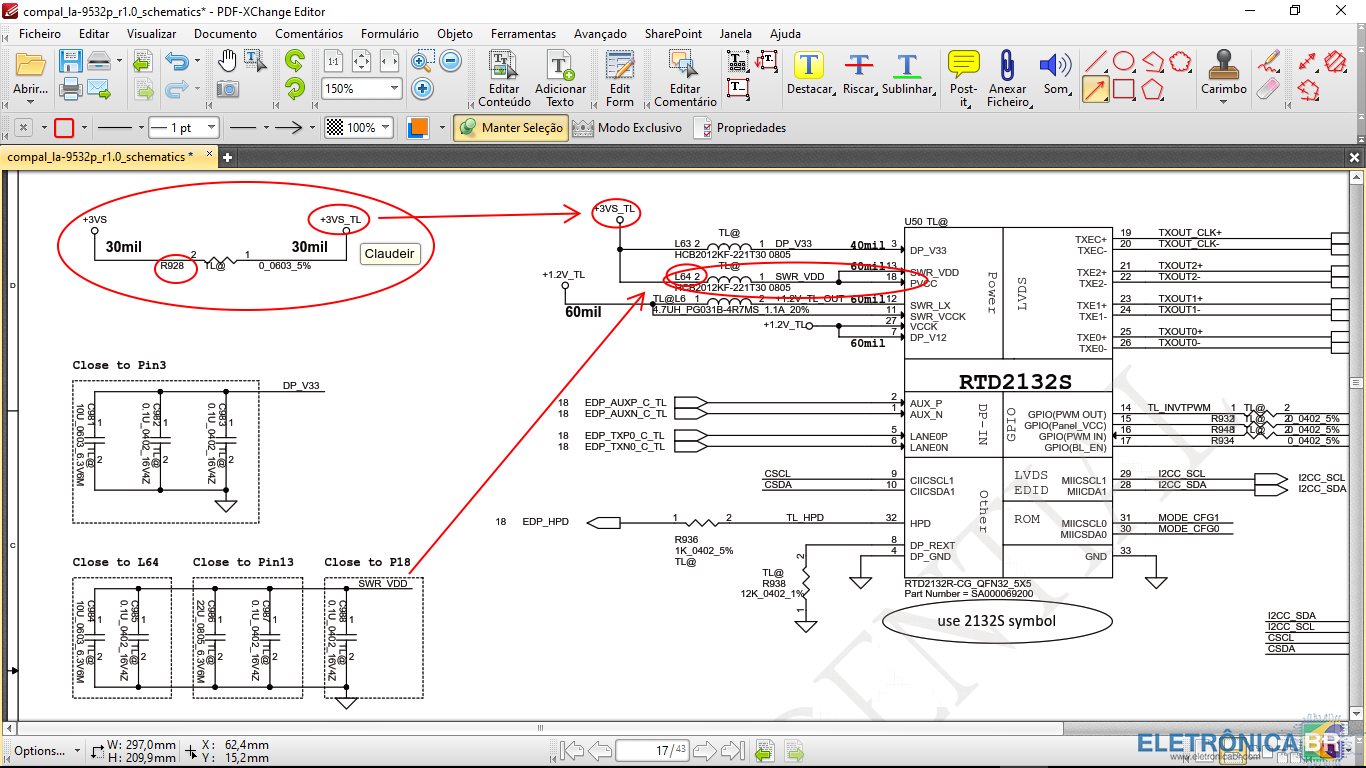
Task: Expand the Abrir dropdown arrow
Action: point(30,101)
